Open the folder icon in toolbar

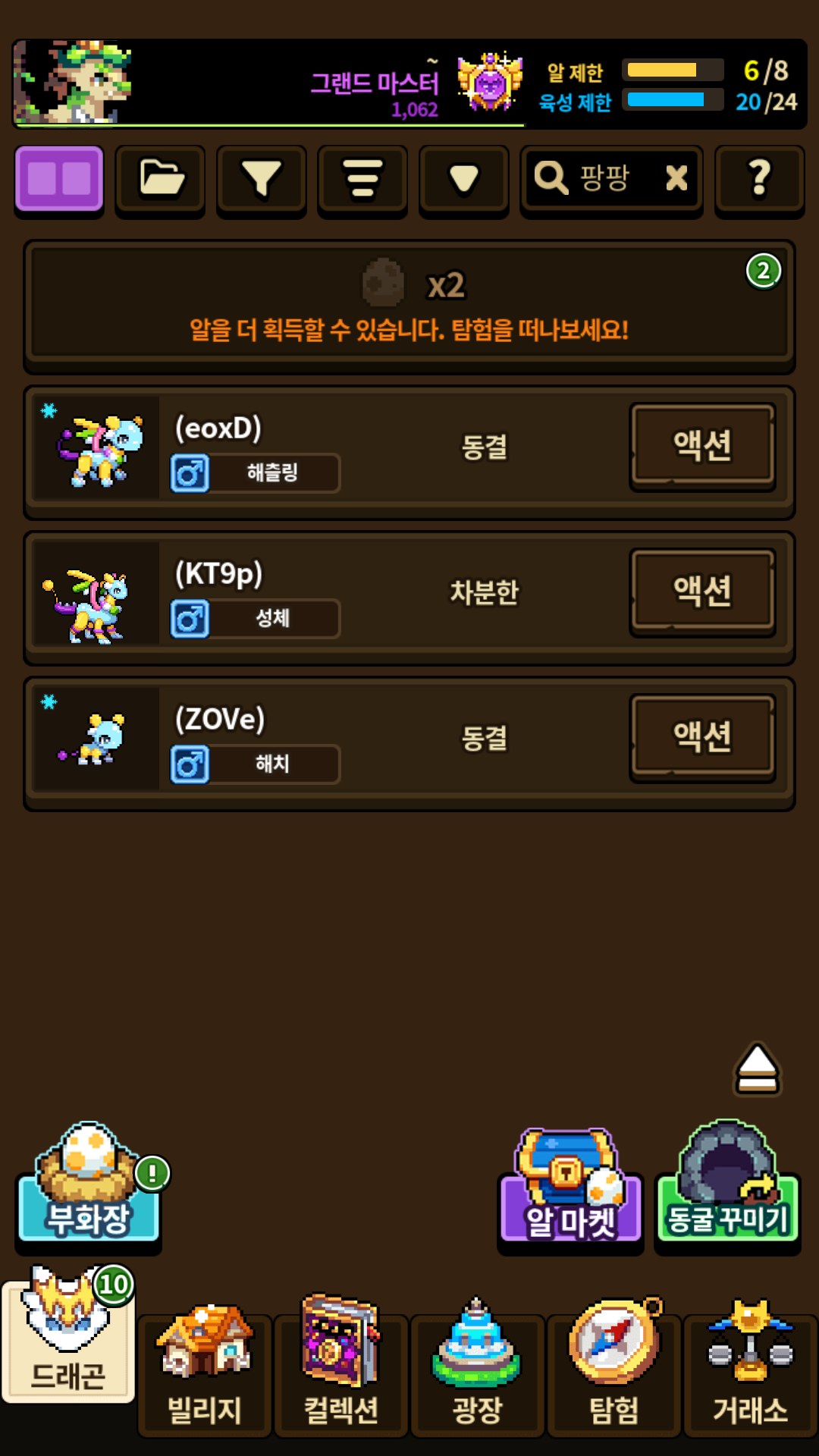[x=160, y=179]
